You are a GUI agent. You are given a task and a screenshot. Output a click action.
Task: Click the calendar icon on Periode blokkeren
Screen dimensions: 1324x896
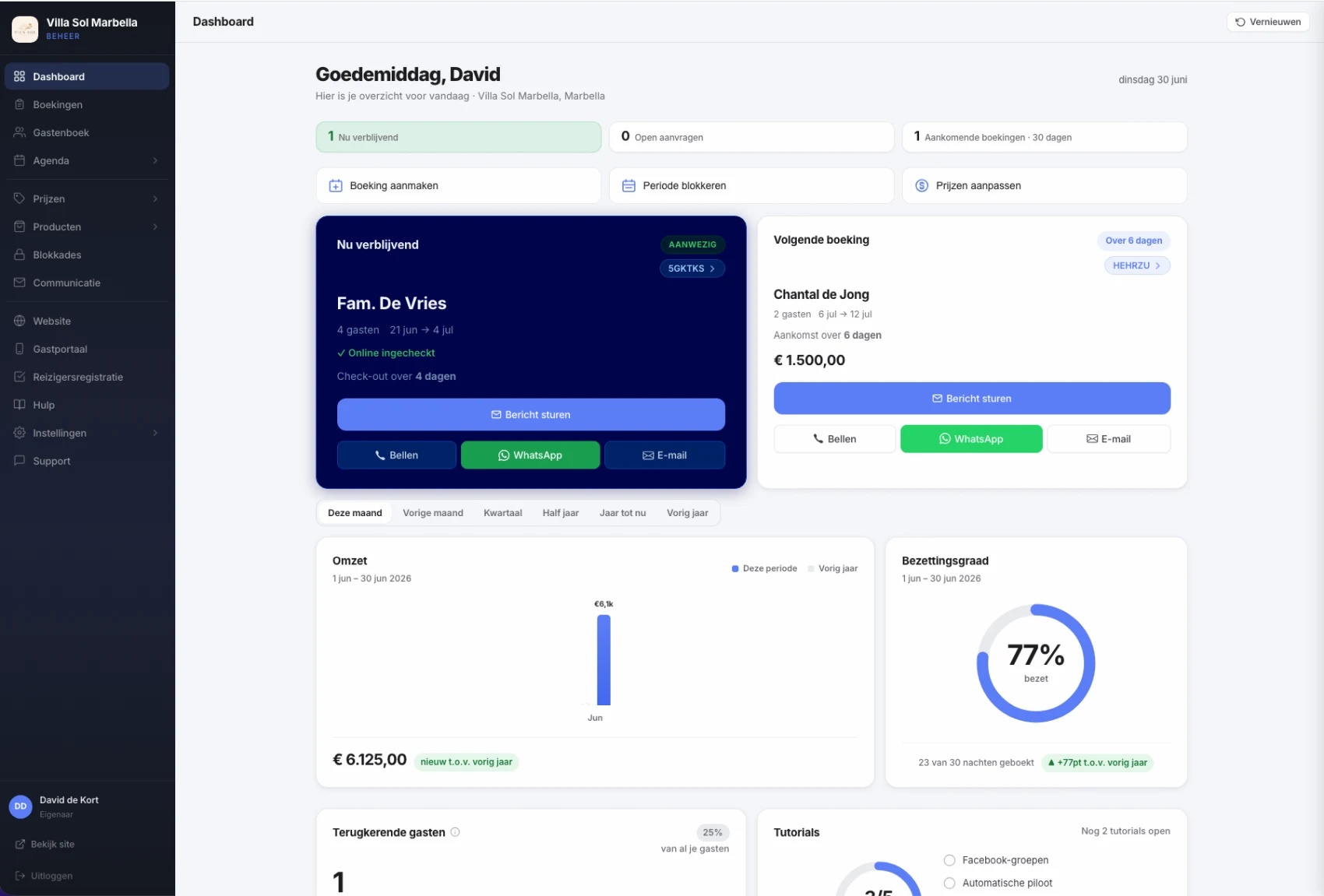coord(629,186)
